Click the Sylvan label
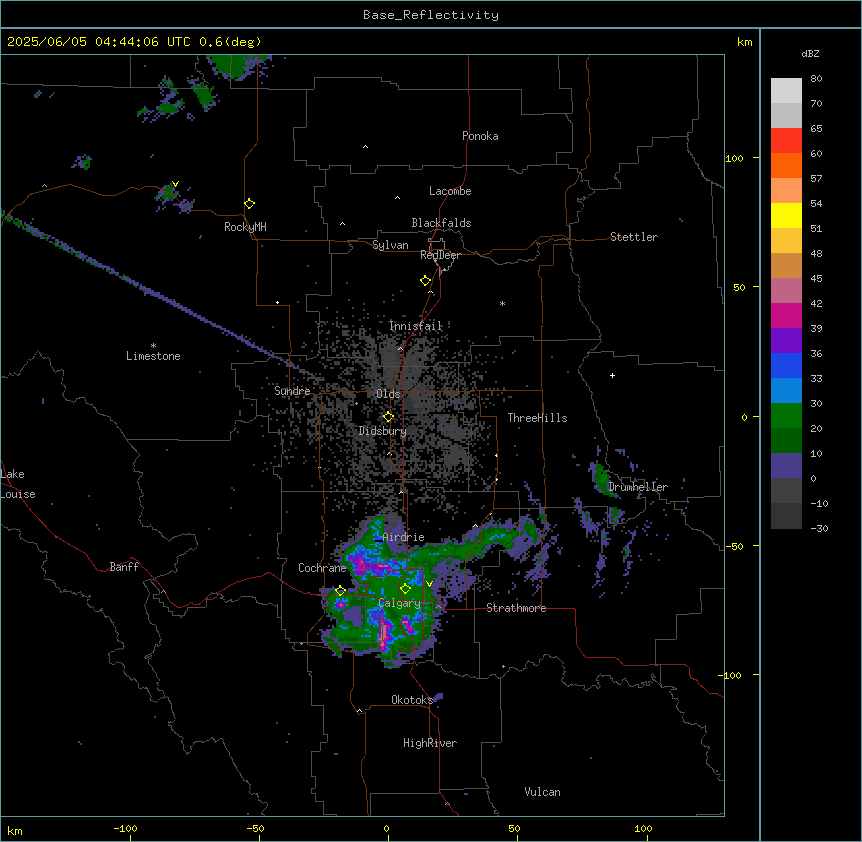Viewport: 862px width, 842px height. click(390, 245)
